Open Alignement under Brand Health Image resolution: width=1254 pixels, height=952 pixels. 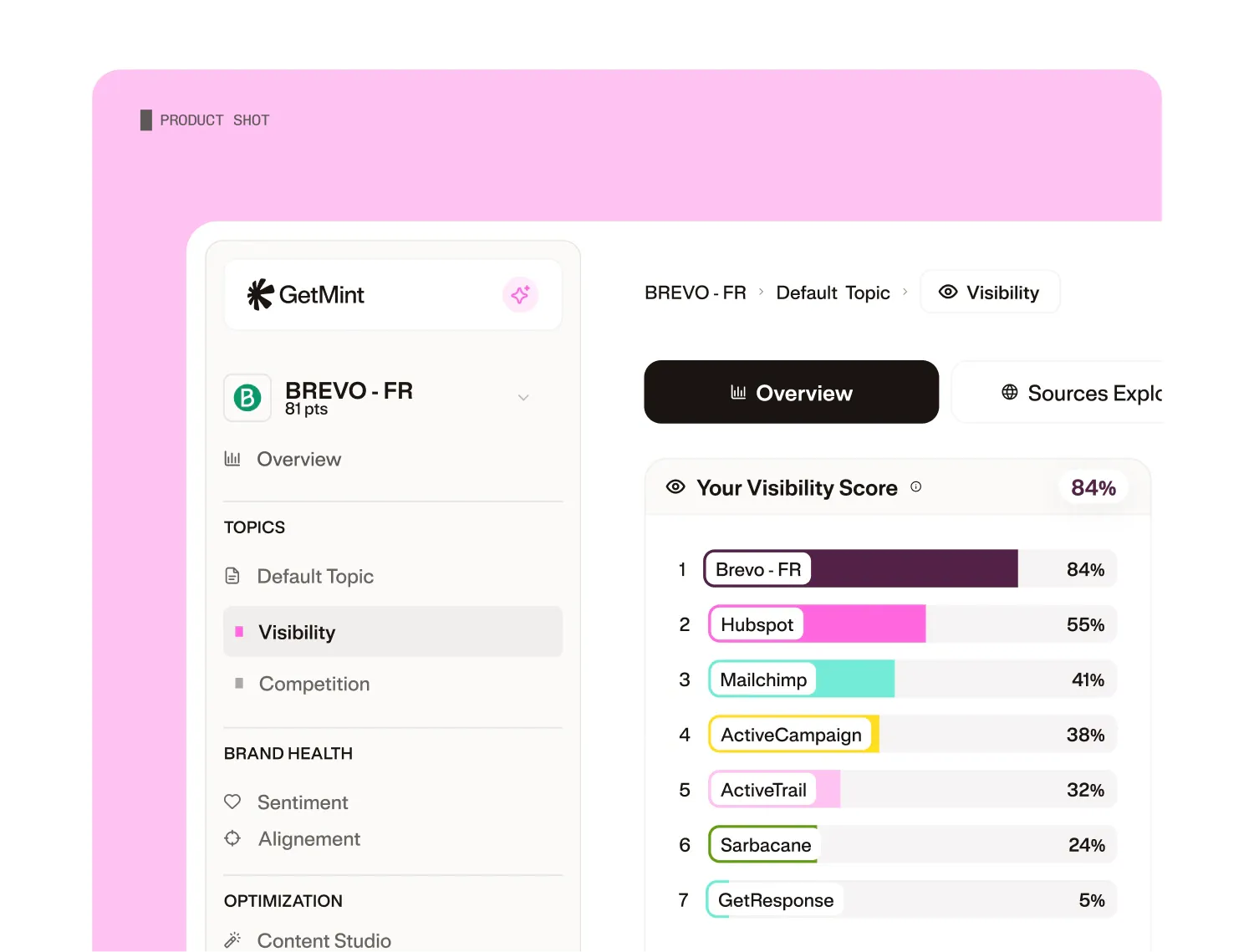(x=309, y=839)
